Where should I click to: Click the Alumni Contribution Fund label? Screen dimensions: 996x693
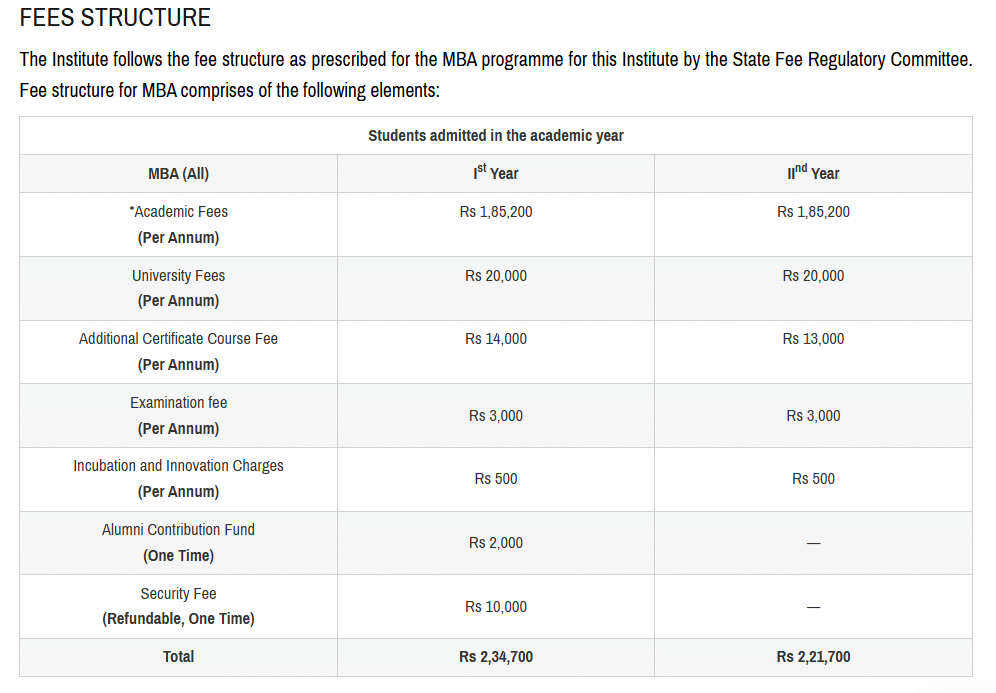click(178, 530)
